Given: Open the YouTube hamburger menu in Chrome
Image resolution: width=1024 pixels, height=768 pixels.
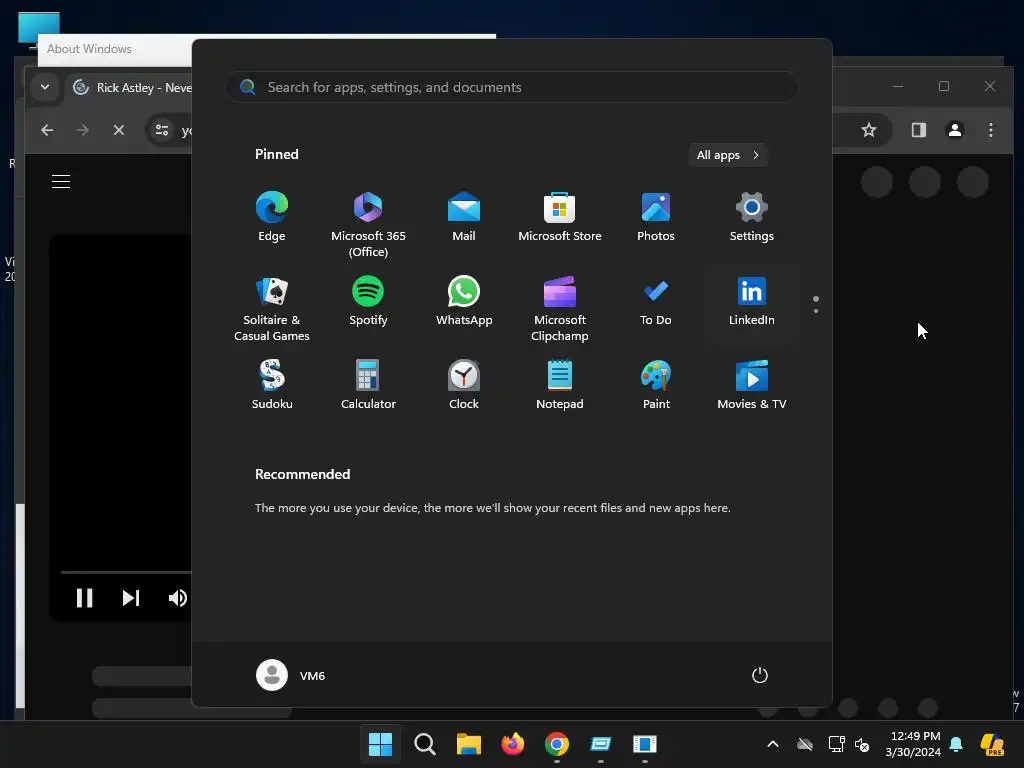Looking at the screenshot, I should point(61,182).
